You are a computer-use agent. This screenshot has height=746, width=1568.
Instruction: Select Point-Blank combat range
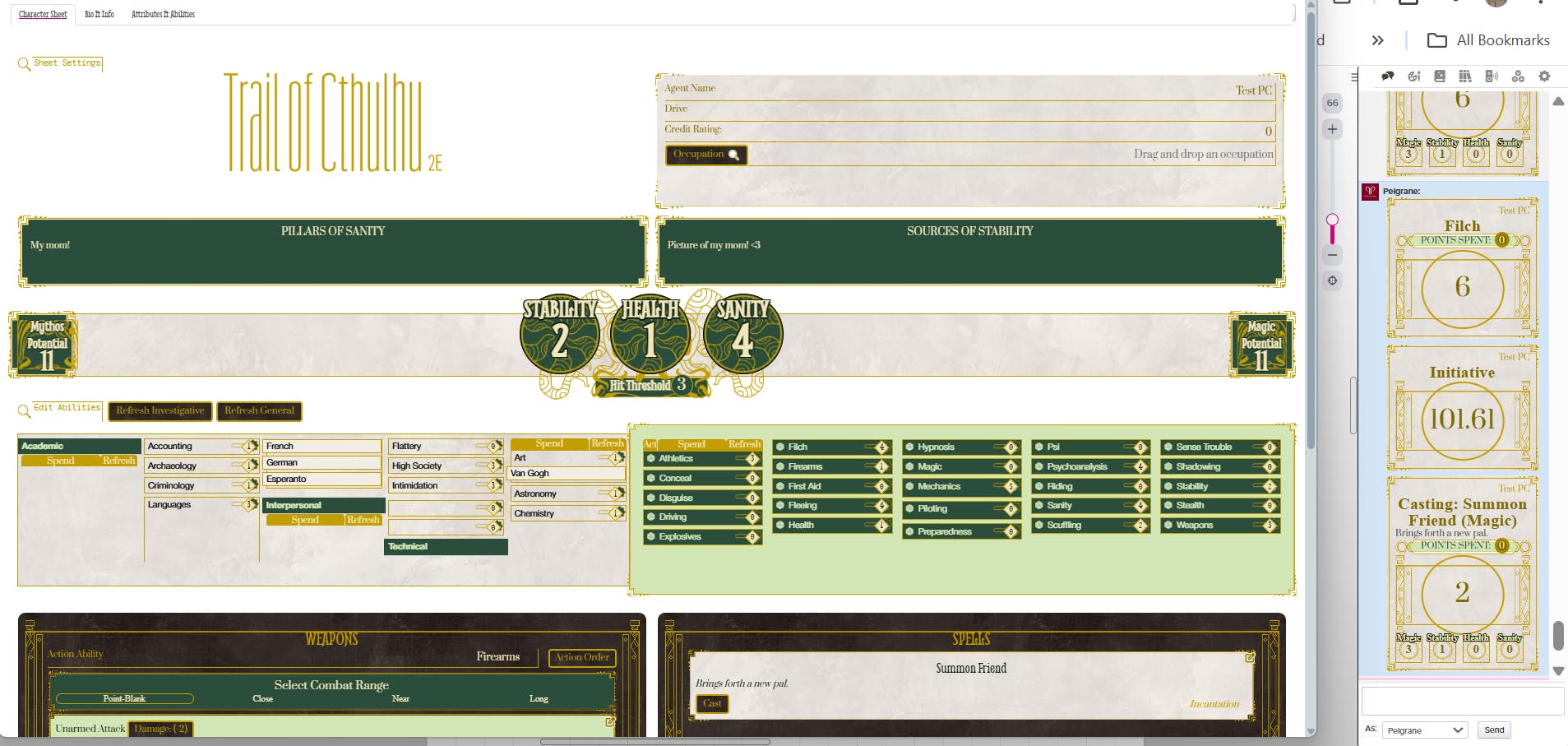click(x=124, y=699)
